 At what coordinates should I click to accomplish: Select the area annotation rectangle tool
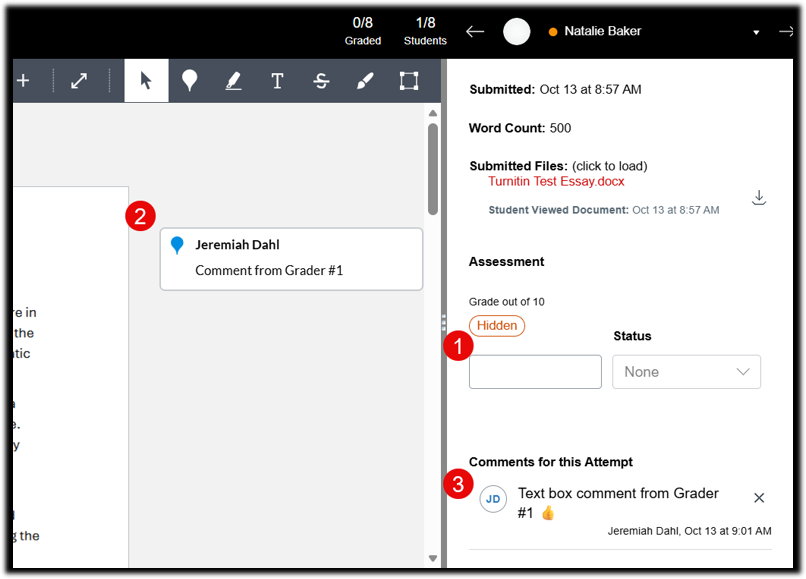tap(409, 81)
